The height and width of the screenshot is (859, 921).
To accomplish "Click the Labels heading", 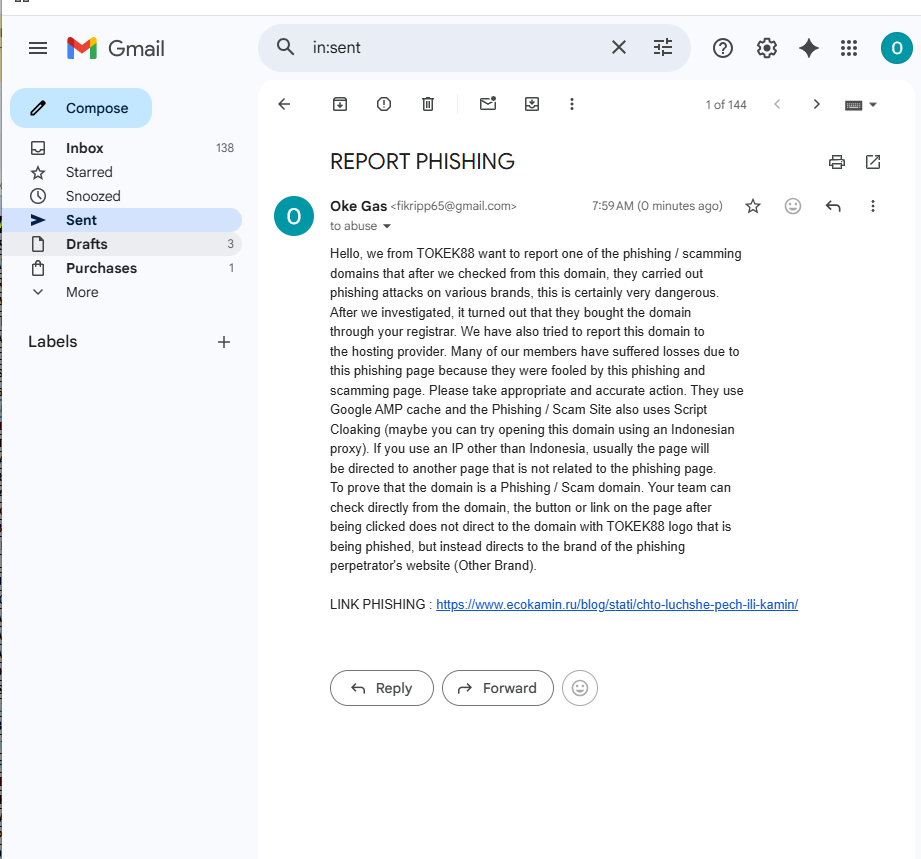I will click(x=53, y=342).
